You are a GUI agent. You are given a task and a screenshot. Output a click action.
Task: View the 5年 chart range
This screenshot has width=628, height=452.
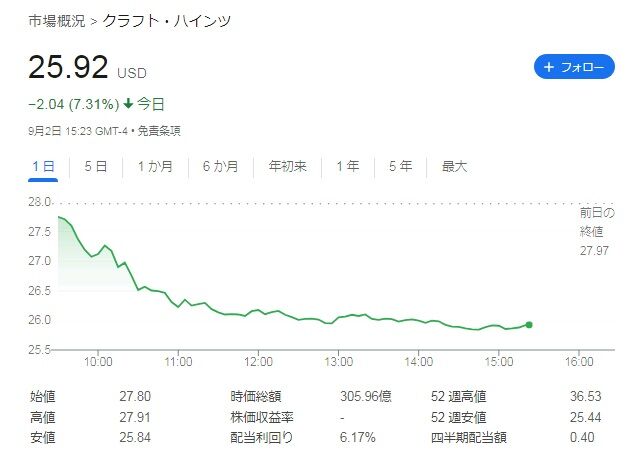400,167
